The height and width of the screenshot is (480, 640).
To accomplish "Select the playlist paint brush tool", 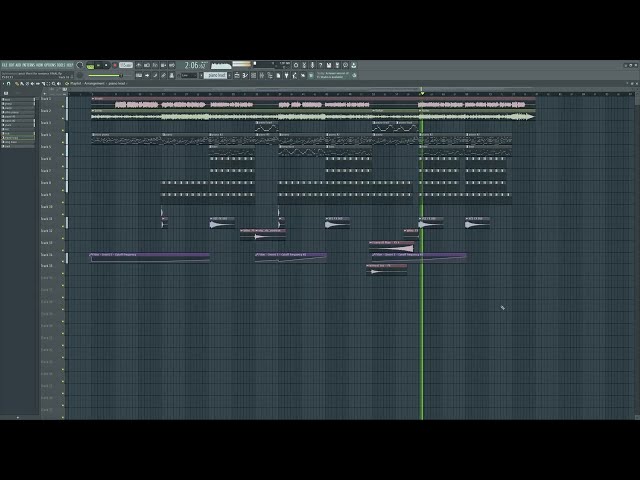I will pos(22,83).
